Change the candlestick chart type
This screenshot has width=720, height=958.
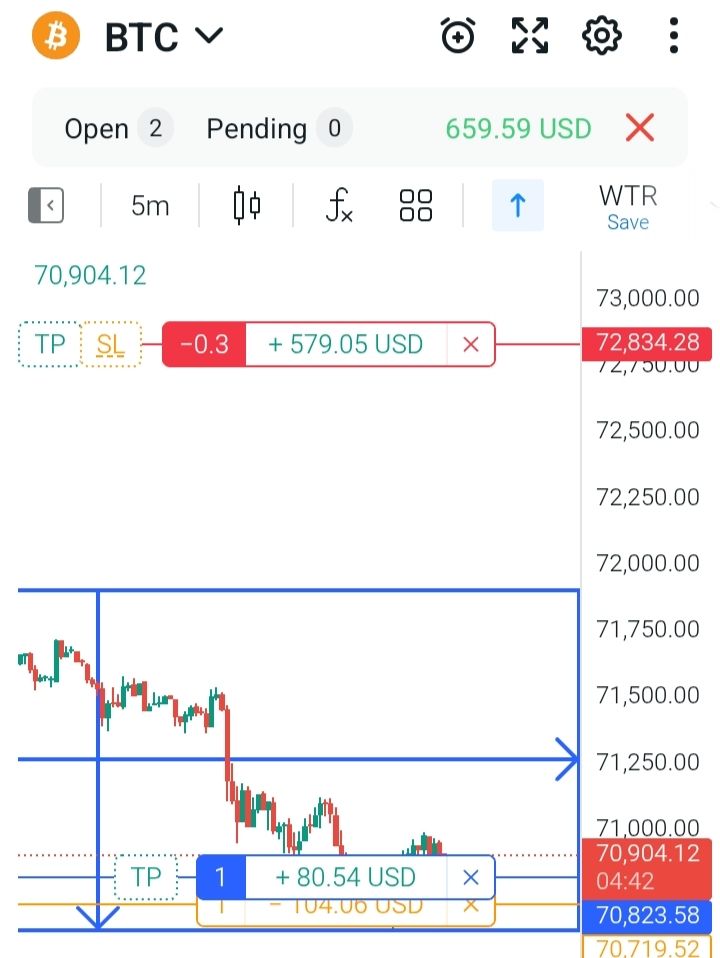pos(246,206)
